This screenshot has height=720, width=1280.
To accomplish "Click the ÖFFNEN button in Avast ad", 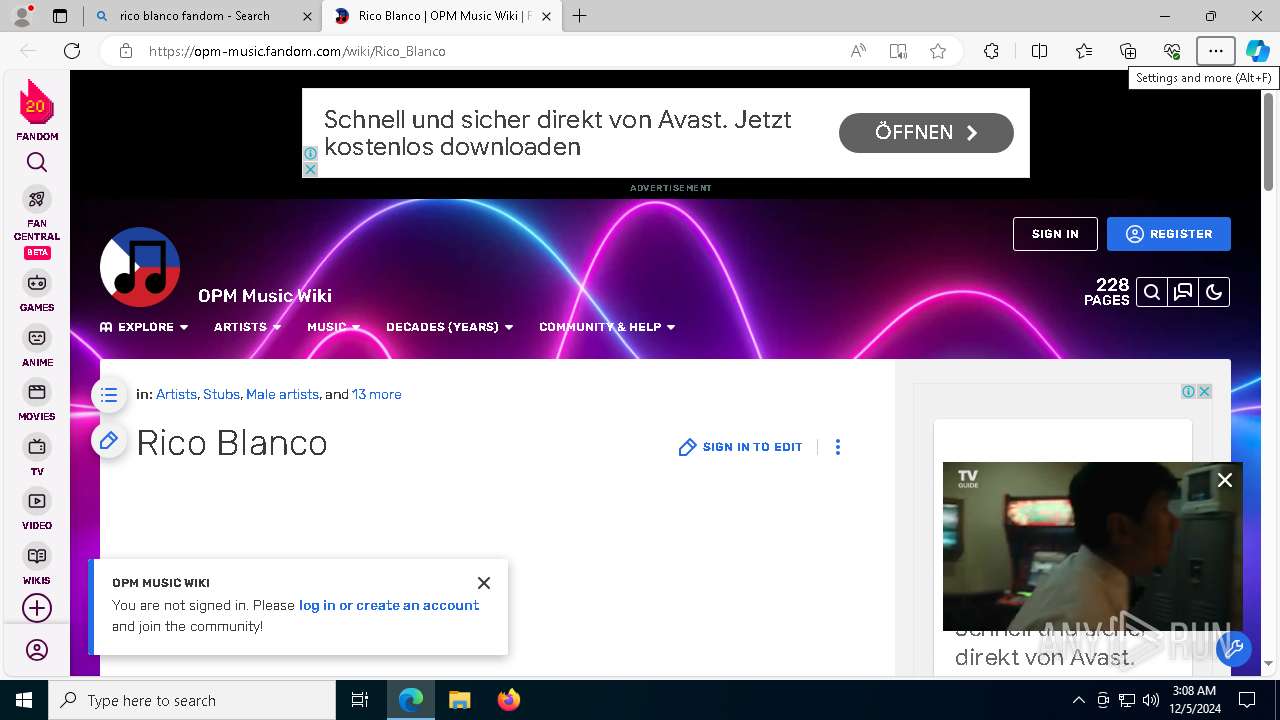I will pyautogui.click(x=926, y=133).
